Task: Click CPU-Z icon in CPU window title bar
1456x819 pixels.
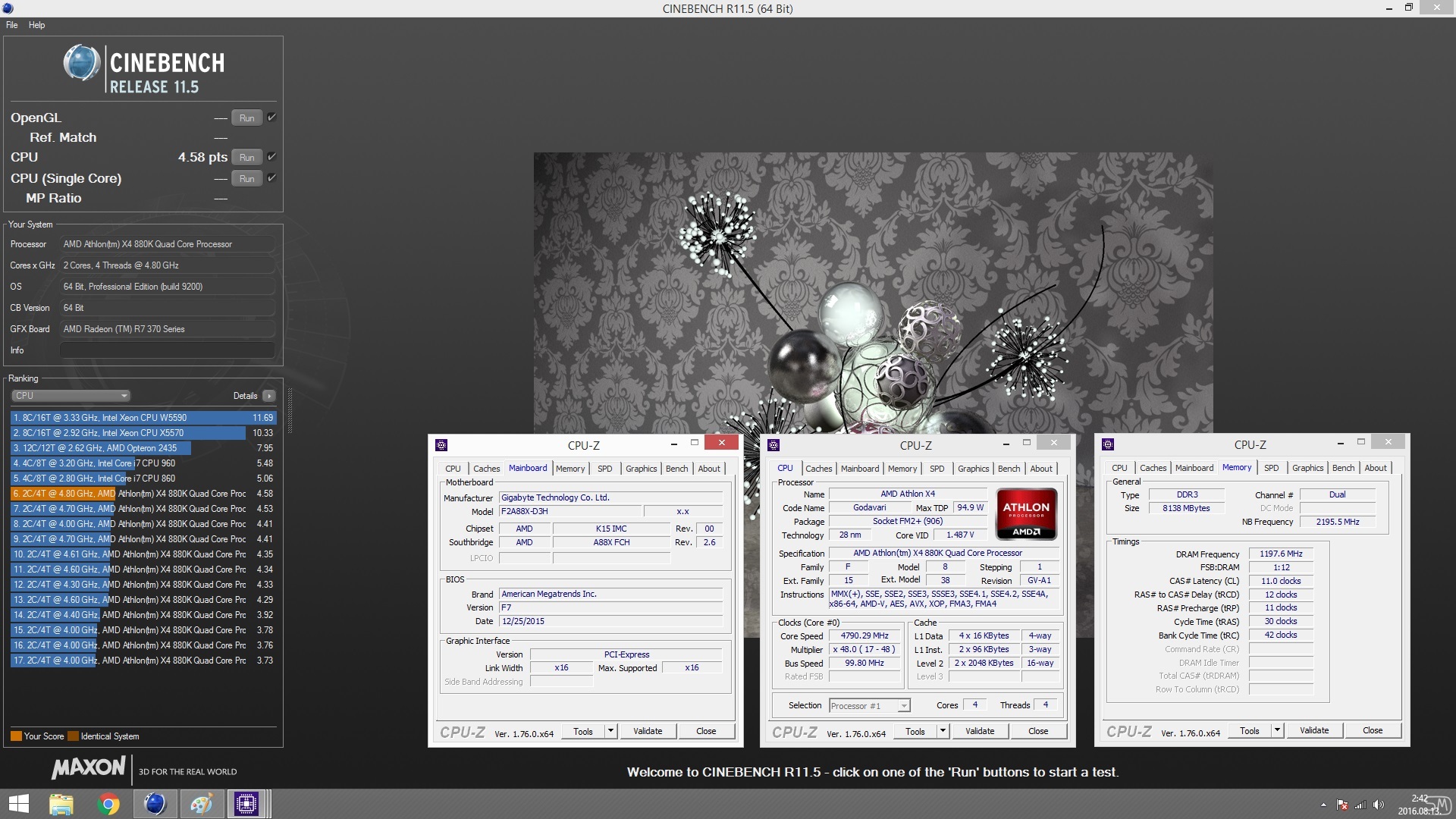Action: pyautogui.click(x=773, y=445)
